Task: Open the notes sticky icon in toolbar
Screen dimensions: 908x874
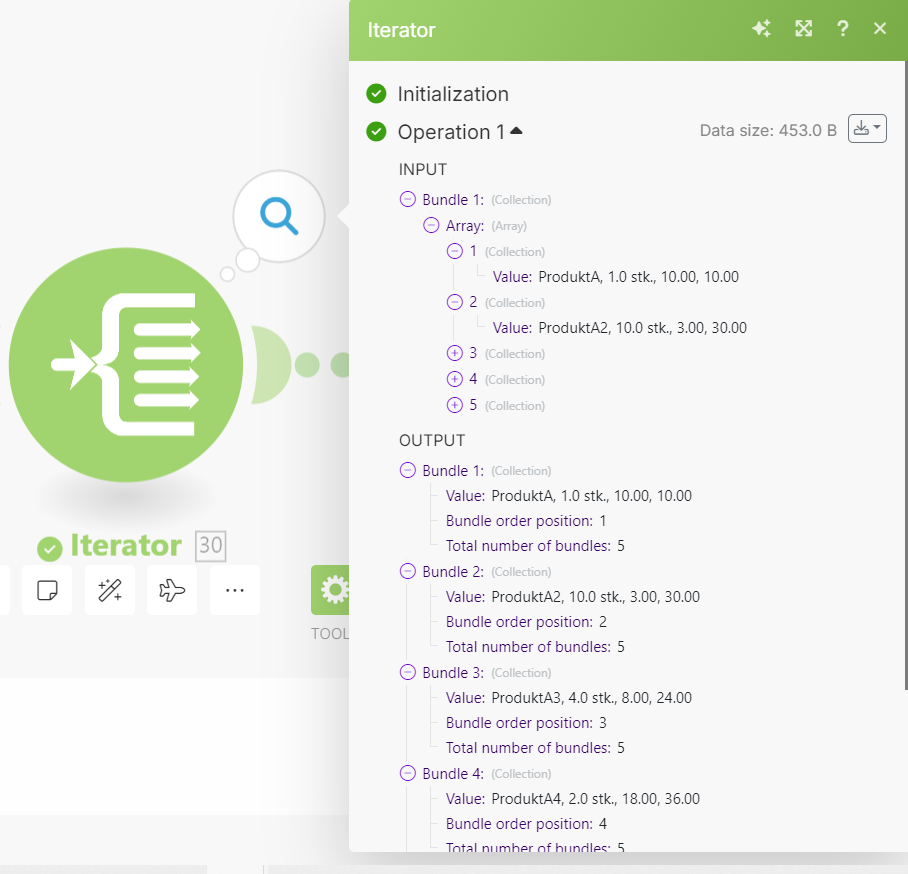Action: 47,590
